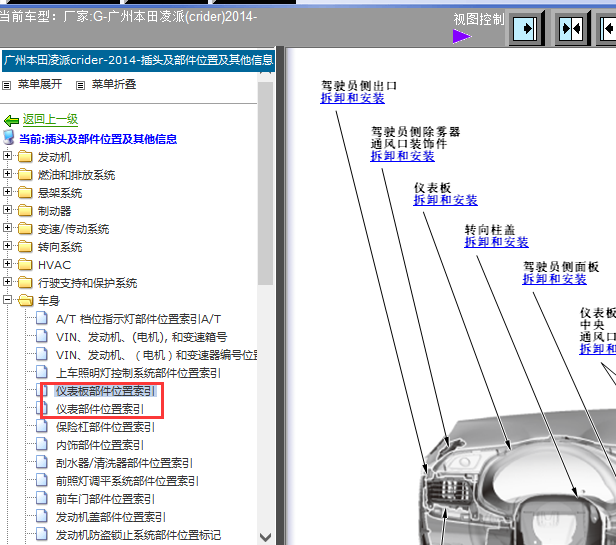The height and width of the screenshot is (545, 616).
Task: Click 菜单展开 to expand all menus
Action: point(40,84)
